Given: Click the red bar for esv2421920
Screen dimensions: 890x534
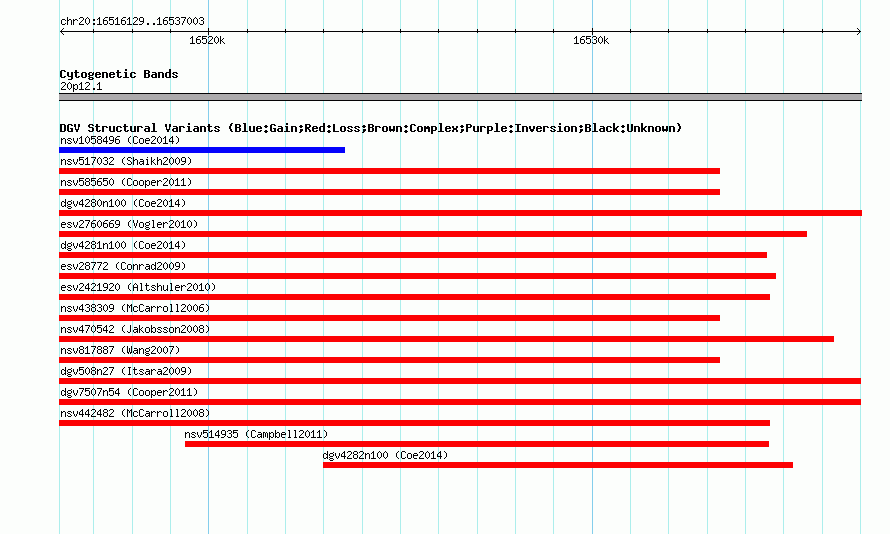Looking at the screenshot, I should [414, 297].
